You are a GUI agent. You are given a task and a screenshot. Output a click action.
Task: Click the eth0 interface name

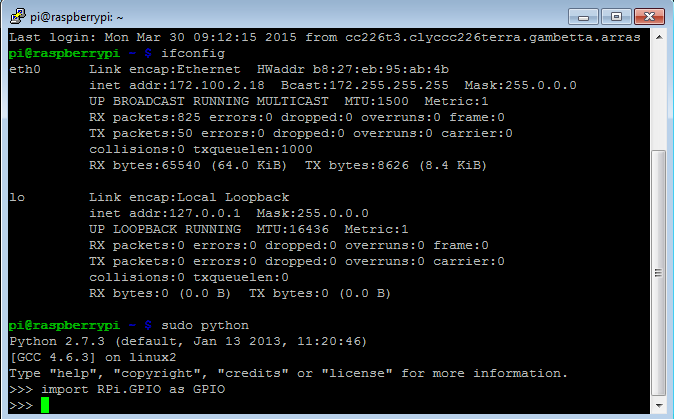pyautogui.click(x=25, y=69)
